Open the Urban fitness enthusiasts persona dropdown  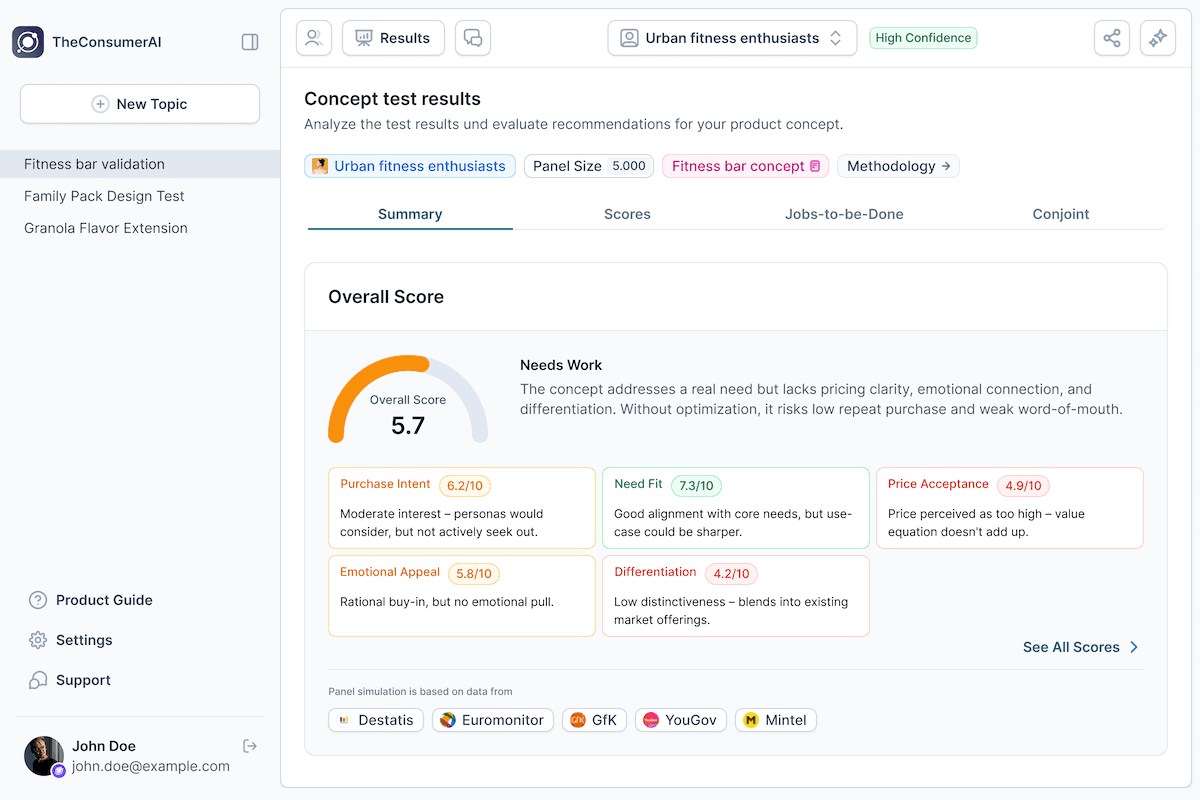(x=732, y=37)
